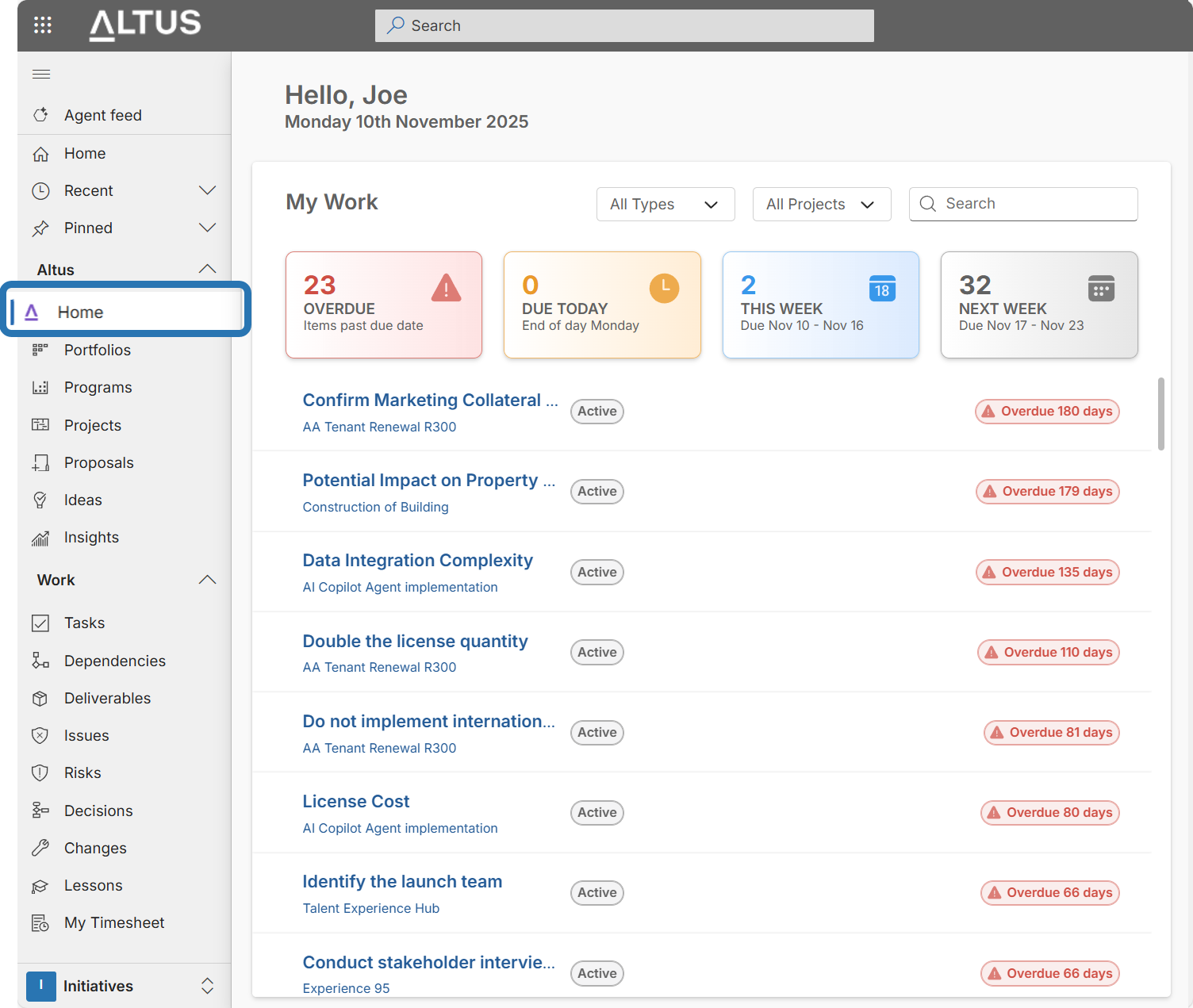
Task: Click the Portfolios sidebar icon
Action: point(40,350)
